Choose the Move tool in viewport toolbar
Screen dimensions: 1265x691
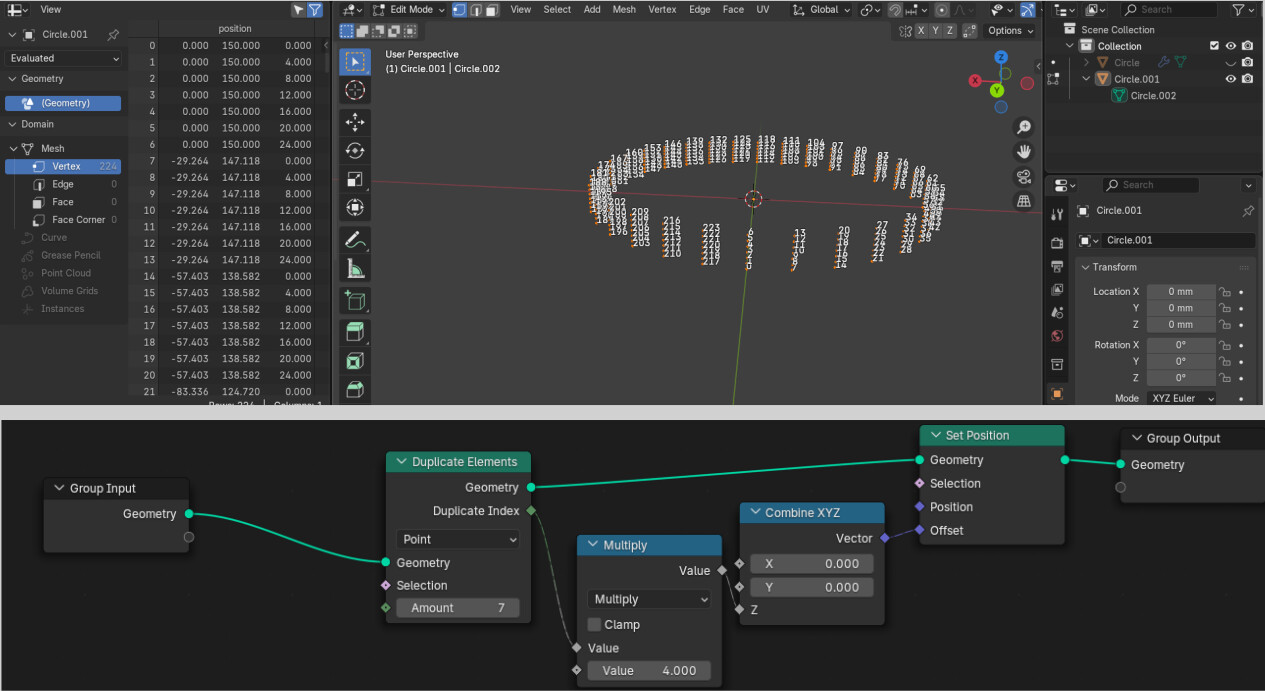pyautogui.click(x=355, y=122)
